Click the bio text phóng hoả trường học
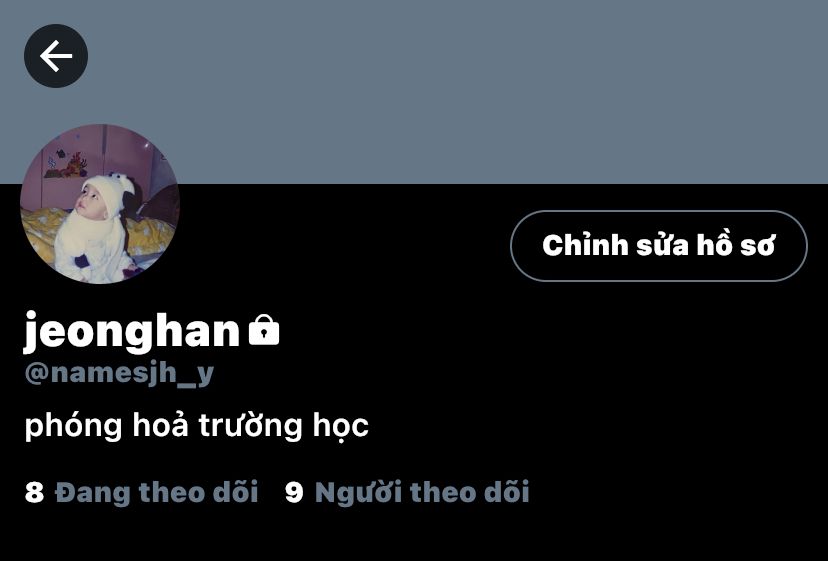 pyautogui.click(x=196, y=426)
